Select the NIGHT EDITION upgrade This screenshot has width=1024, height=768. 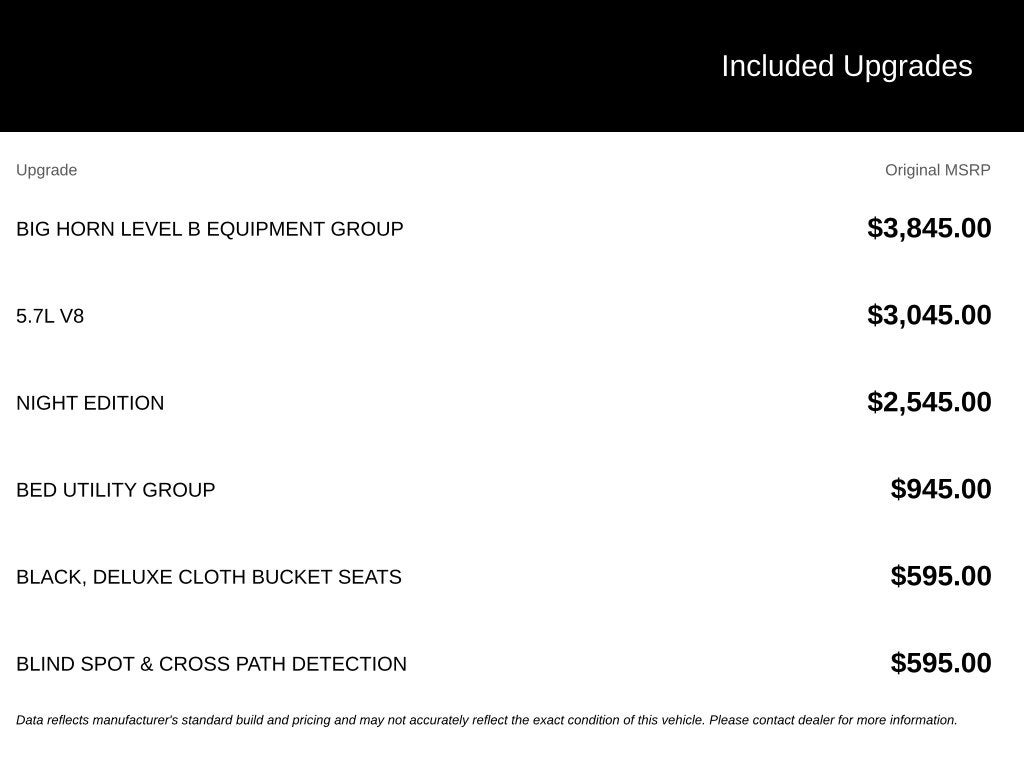(90, 403)
